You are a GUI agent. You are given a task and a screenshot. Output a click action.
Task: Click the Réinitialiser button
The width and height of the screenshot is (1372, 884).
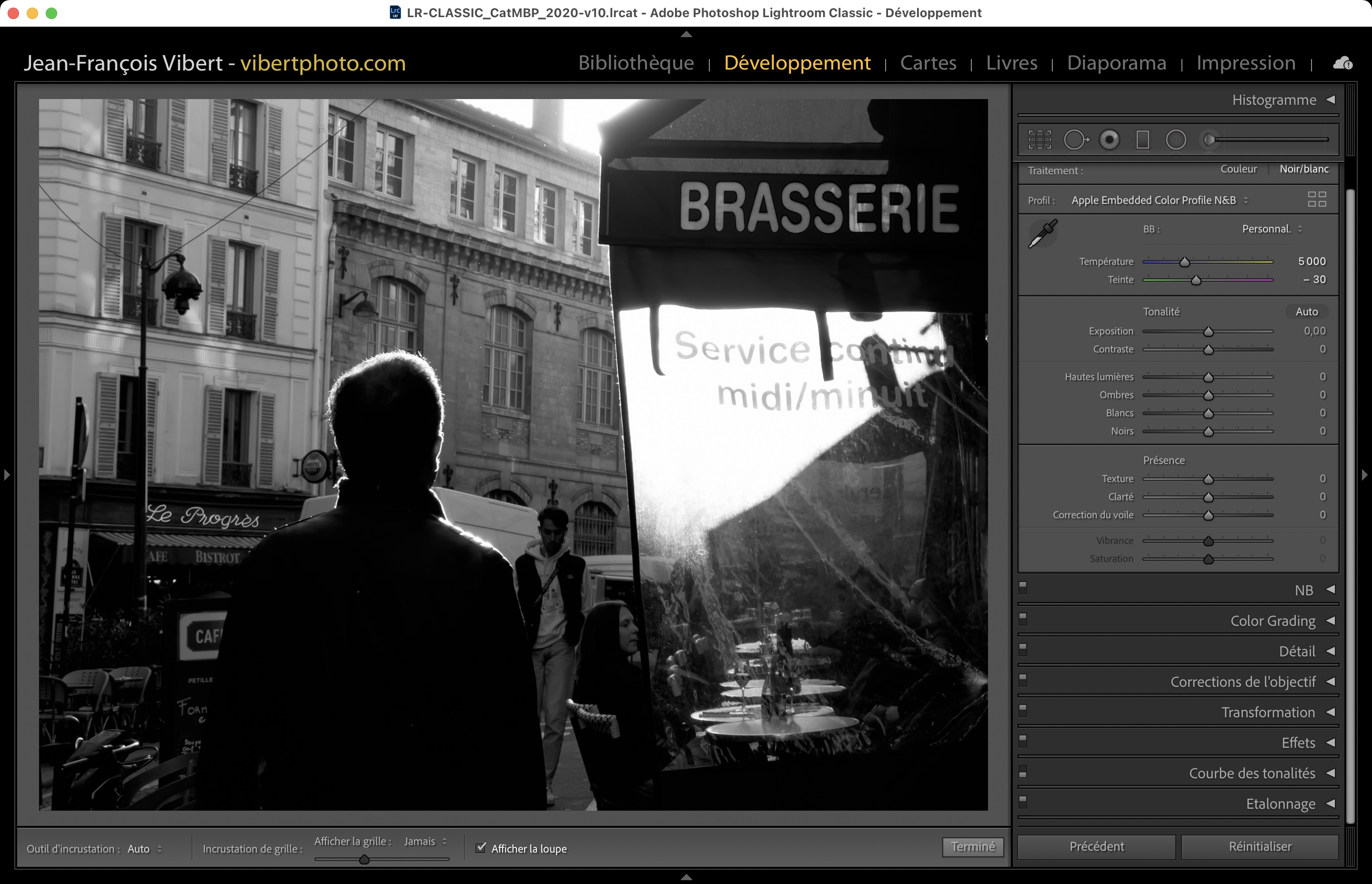click(x=1260, y=847)
